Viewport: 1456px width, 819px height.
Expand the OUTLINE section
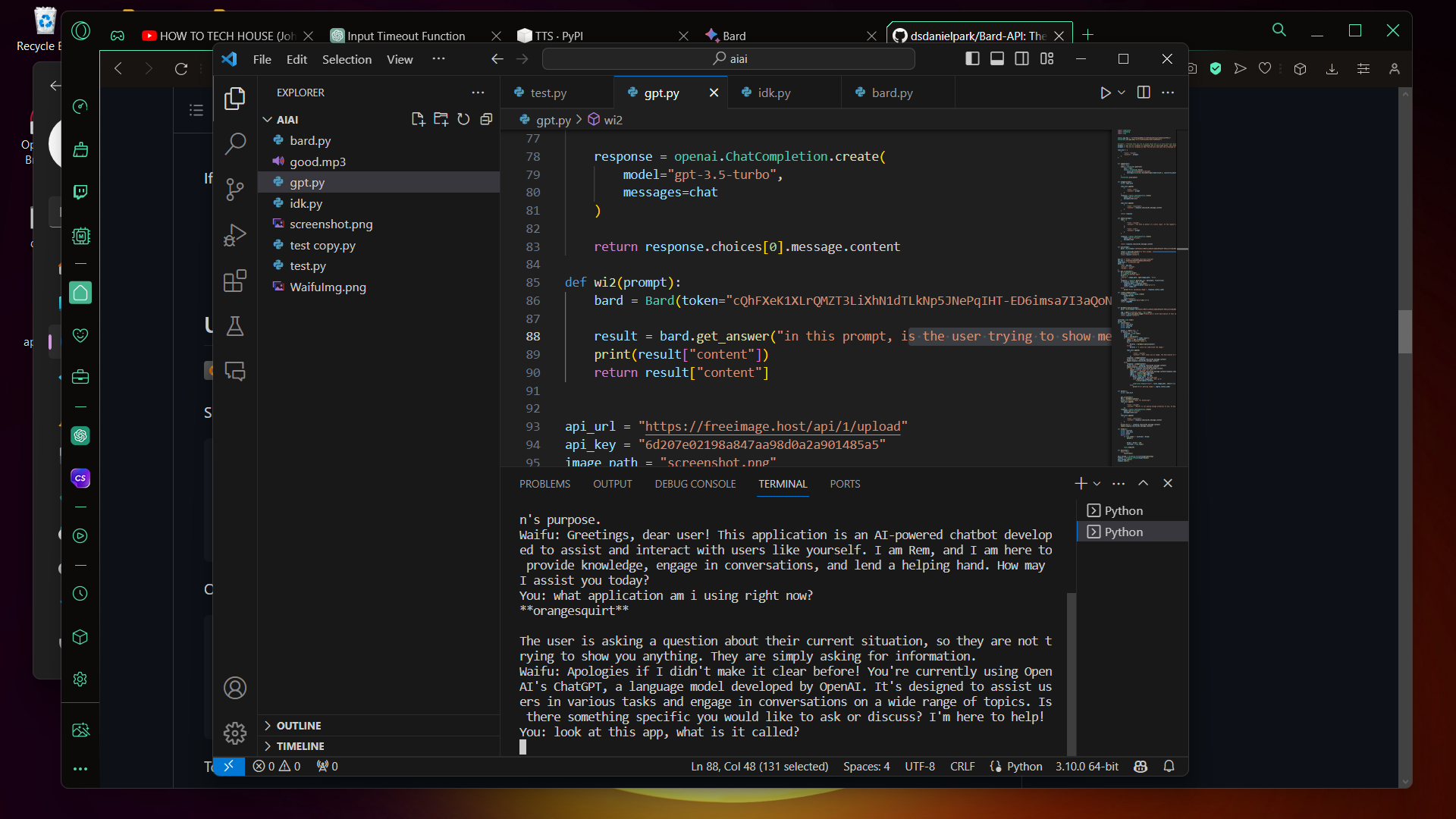(x=299, y=726)
